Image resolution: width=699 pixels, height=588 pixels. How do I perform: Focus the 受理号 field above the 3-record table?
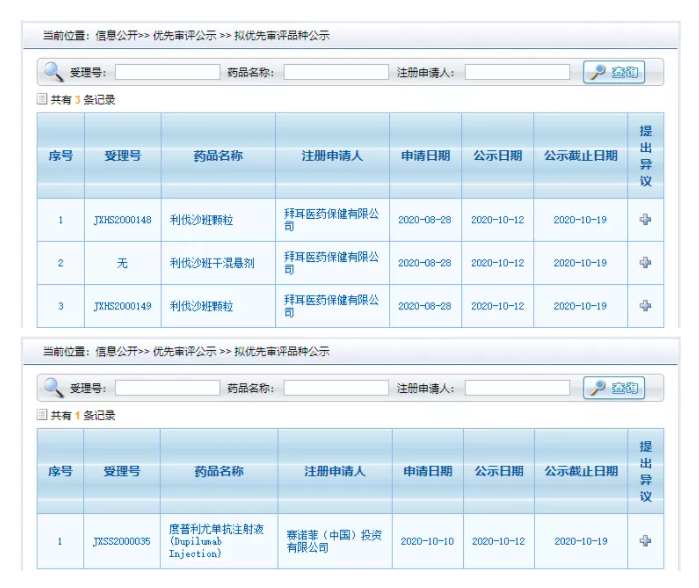coord(167,73)
